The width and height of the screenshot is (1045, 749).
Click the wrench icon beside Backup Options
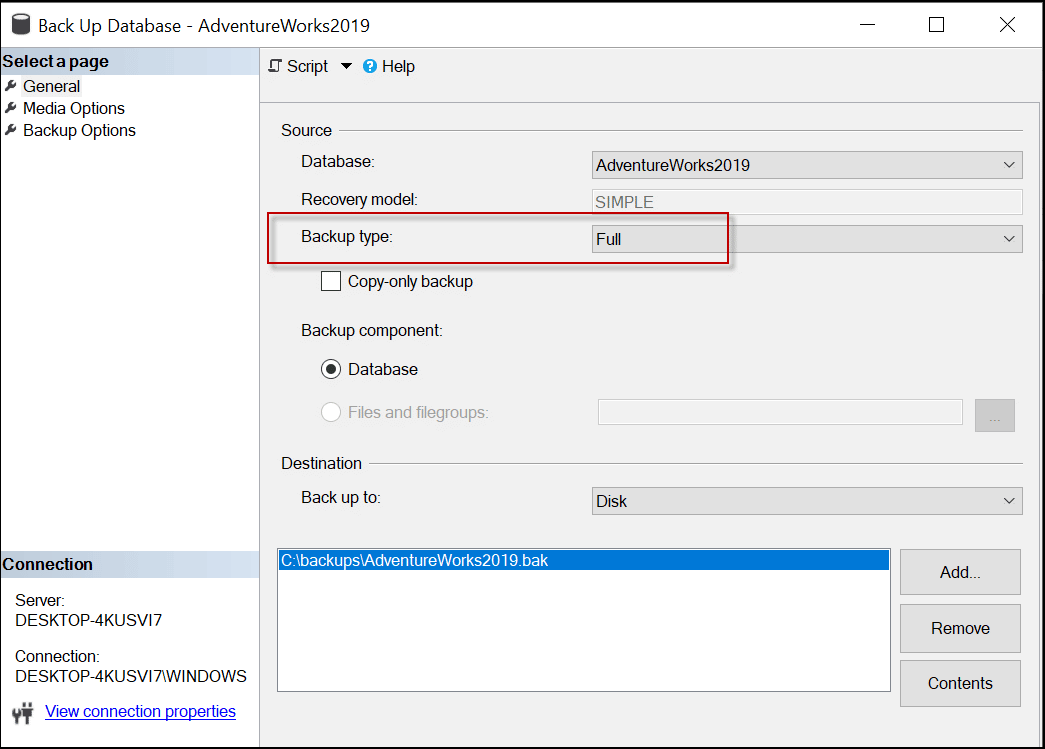11,130
